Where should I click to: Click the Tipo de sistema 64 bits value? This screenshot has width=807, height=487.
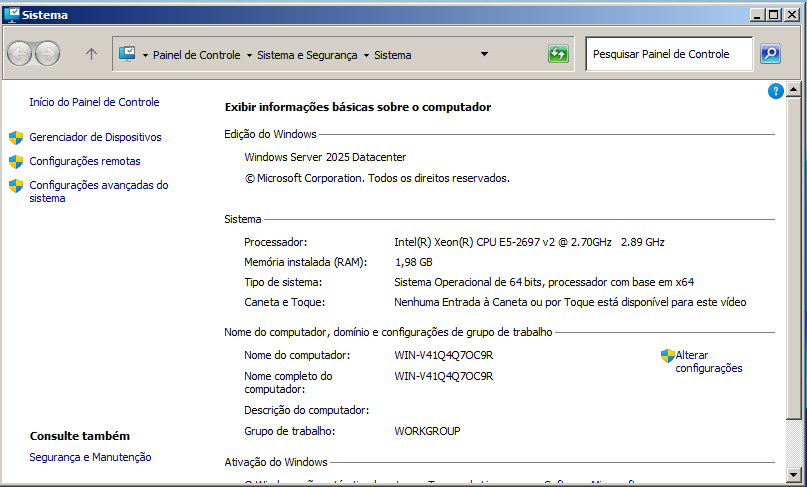click(544, 282)
